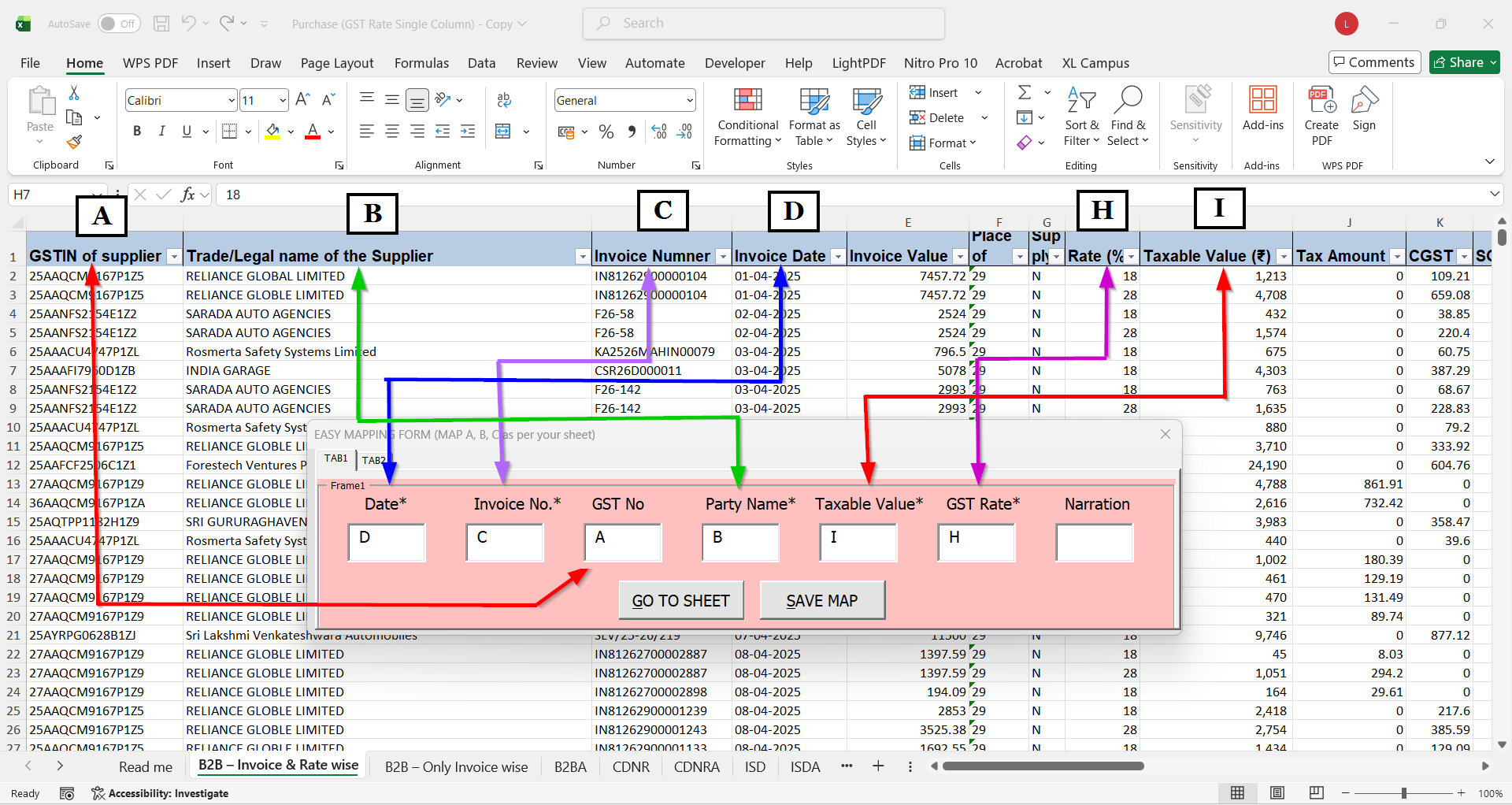Toggle AutoSave switch
Viewport: 1512px width, 805px height.
[119, 24]
